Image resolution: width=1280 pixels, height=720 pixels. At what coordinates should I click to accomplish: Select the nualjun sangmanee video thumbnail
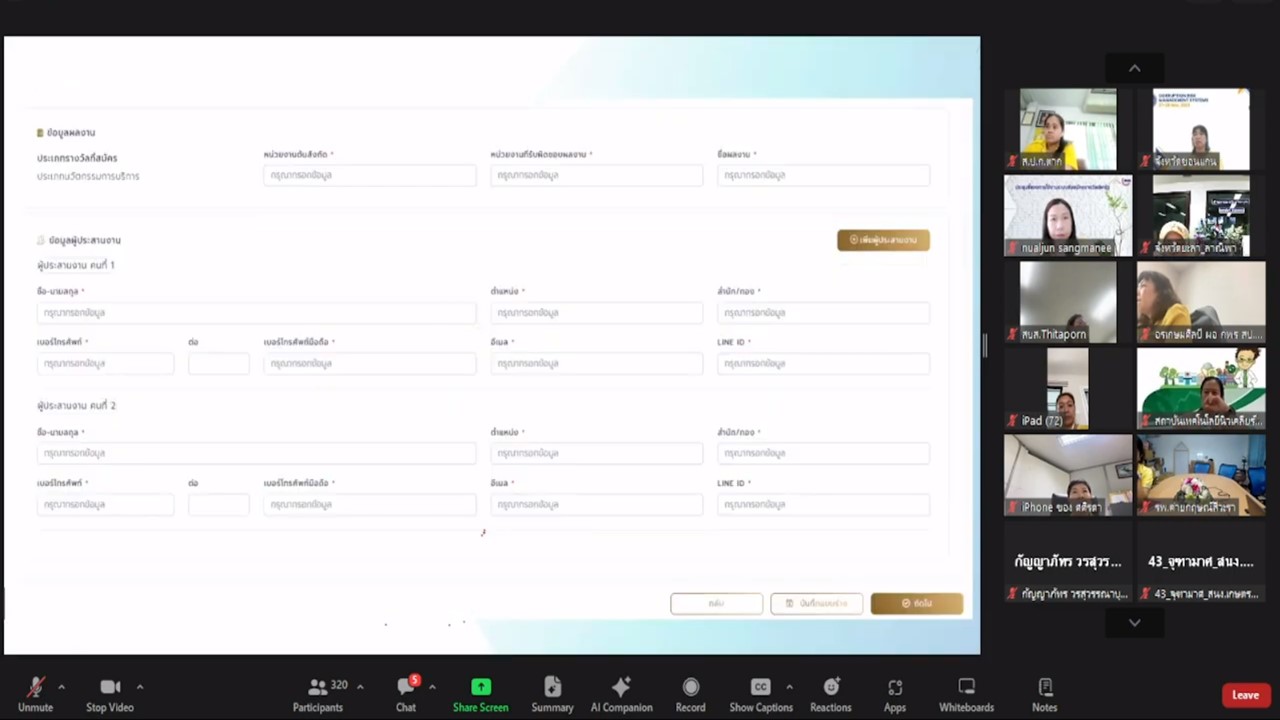(1067, 216)
